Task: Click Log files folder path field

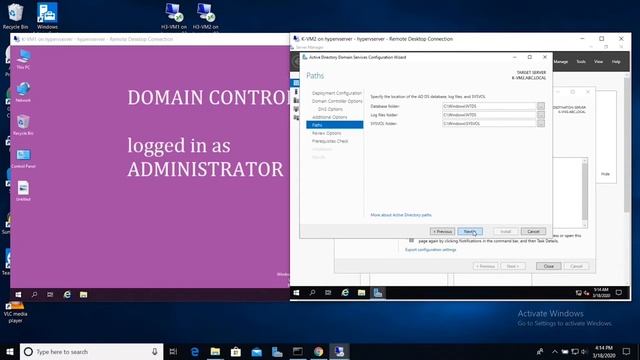Action: pos(489,115)
